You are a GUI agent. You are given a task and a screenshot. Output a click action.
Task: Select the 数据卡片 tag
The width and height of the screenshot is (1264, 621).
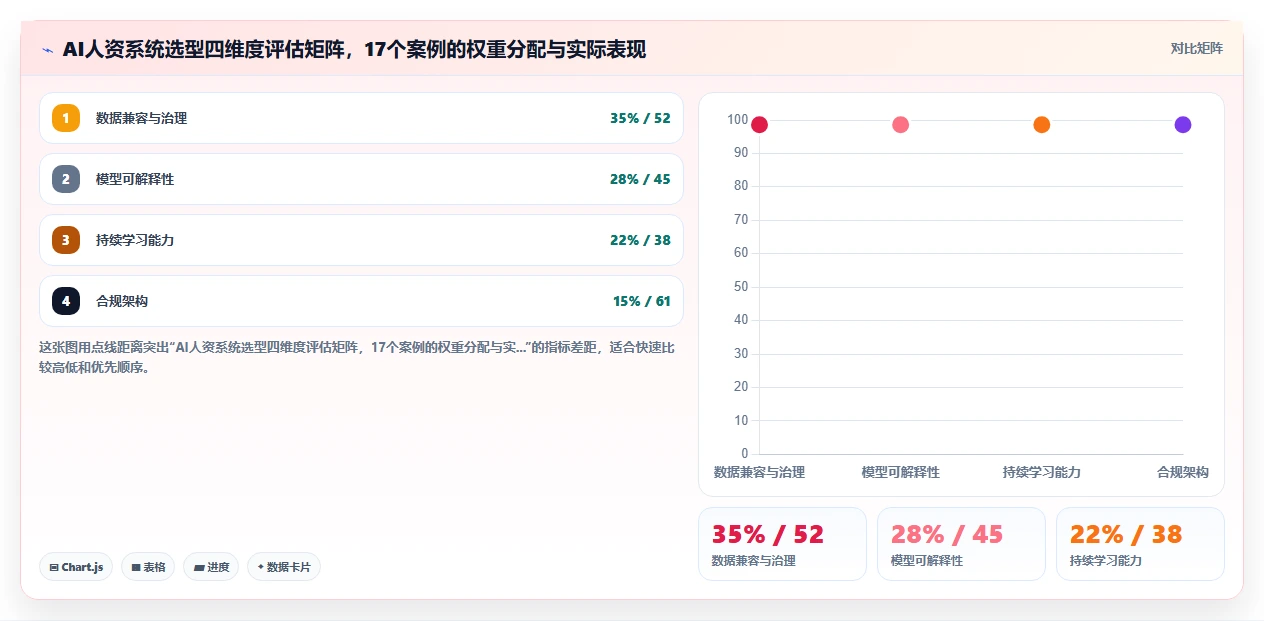(x=284, y=567)
